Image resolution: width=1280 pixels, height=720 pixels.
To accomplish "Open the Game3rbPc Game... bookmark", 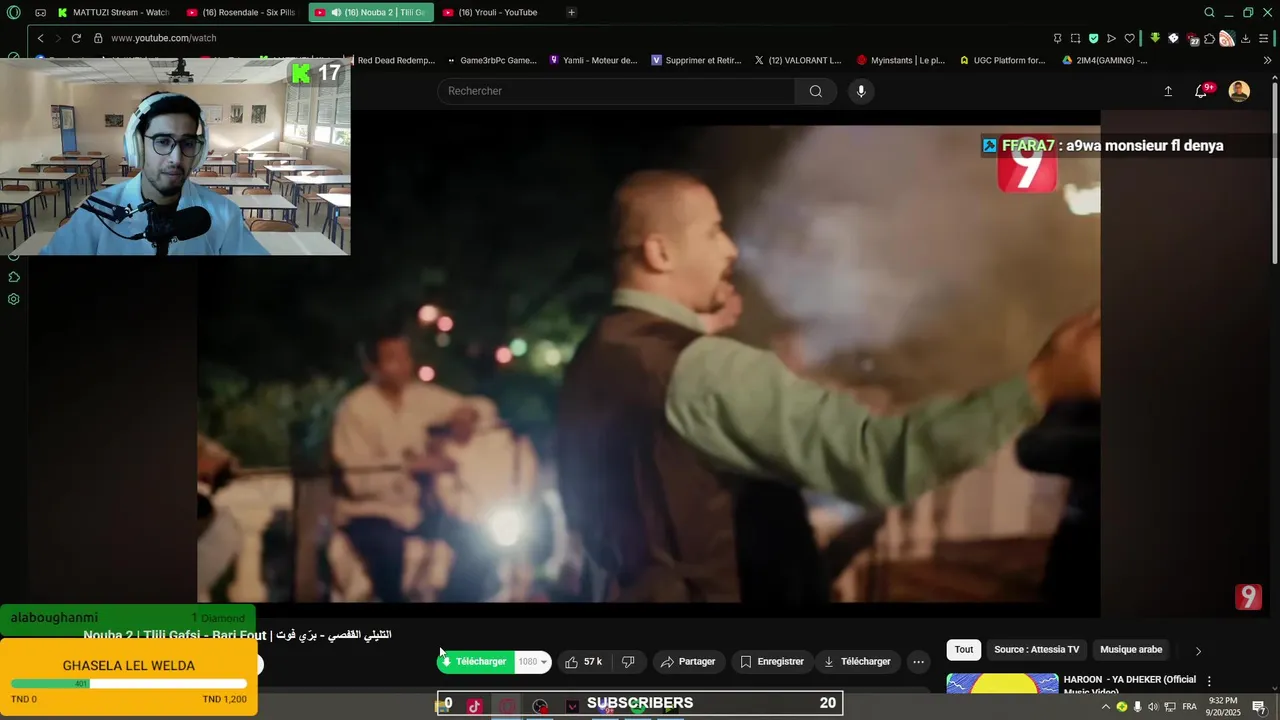I will point(493,60).
